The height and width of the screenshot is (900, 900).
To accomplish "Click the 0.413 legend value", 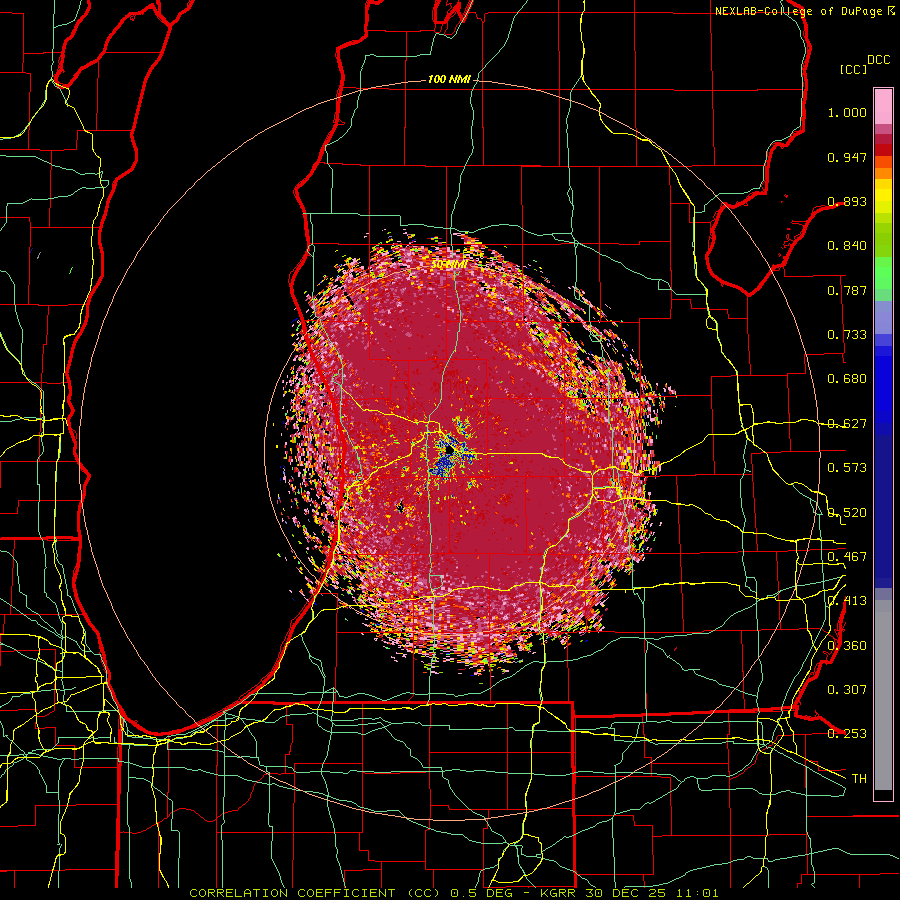I will point(847,601).
